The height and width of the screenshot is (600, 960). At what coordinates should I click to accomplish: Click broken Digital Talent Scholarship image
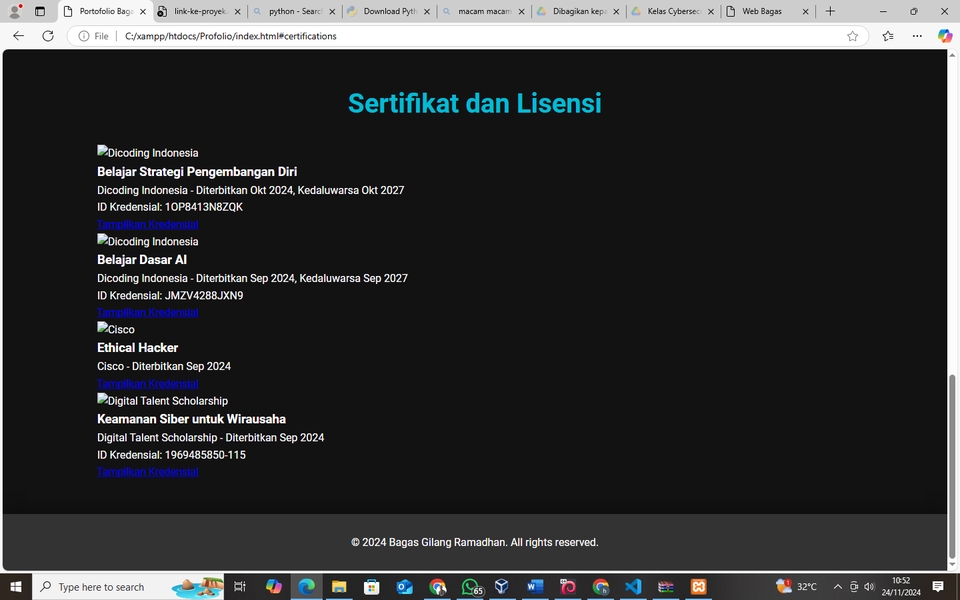coord(162,400)
